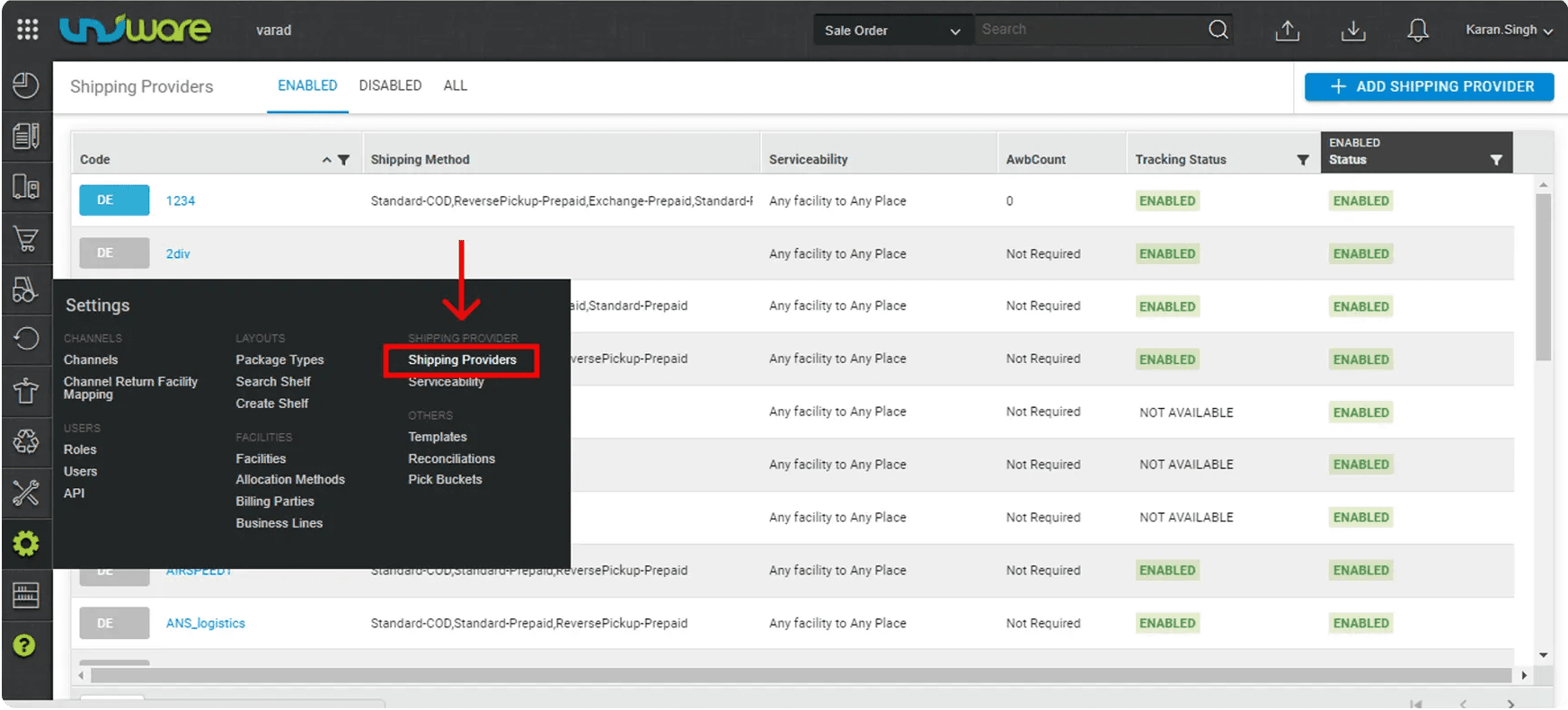Viewport: 1568px width, 710px height.
Task: Click the barcode scanner sidebar icon
Action: 26,595
